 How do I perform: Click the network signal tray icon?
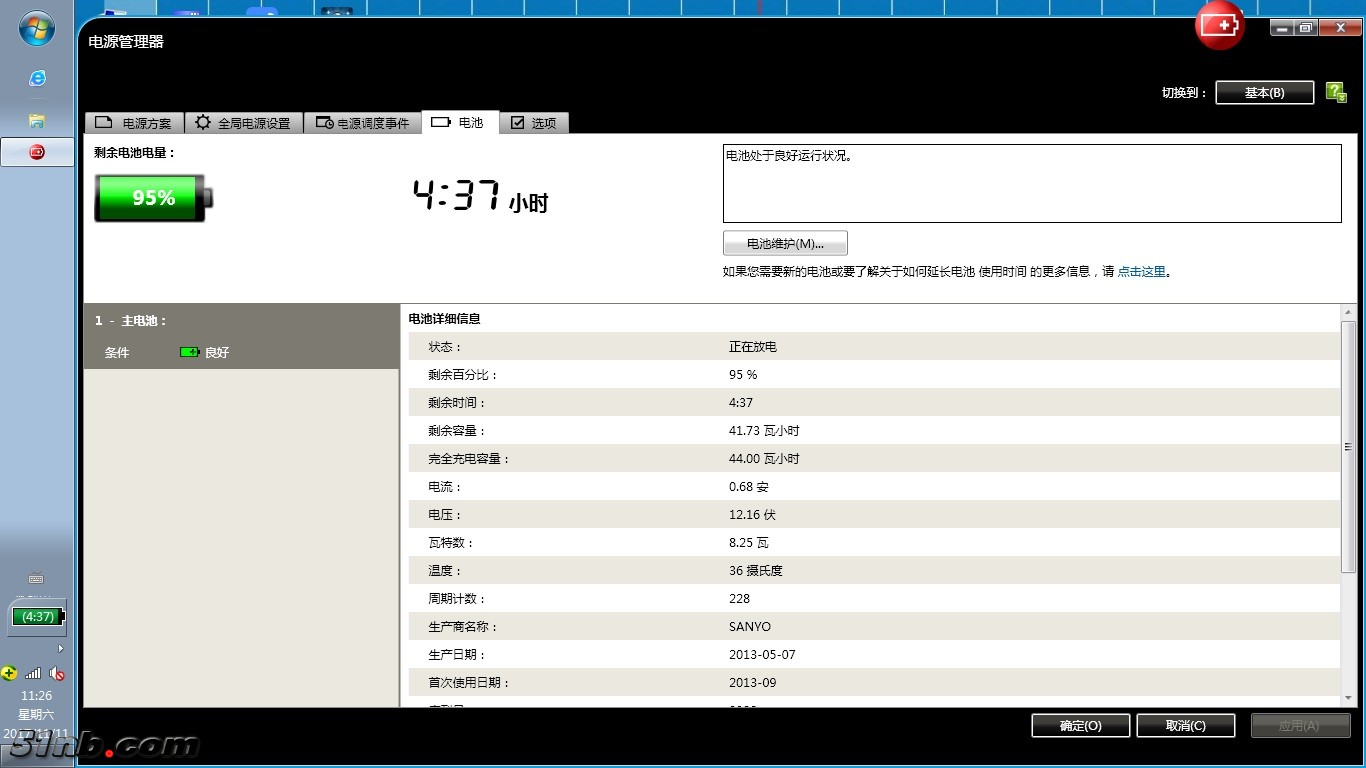point(33,674)
